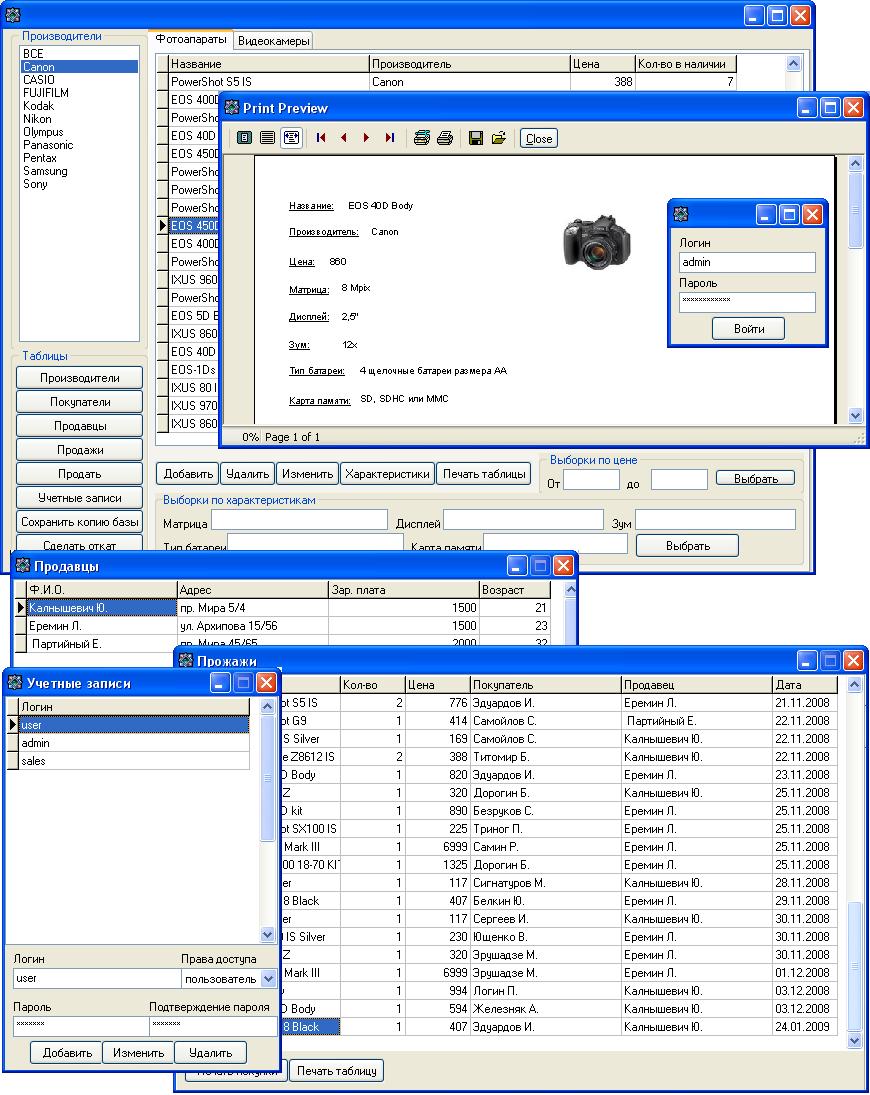This screenshot has width=870, height=1095.
Task: Click the Учетные записи window title icon
Action: point(15,682)
